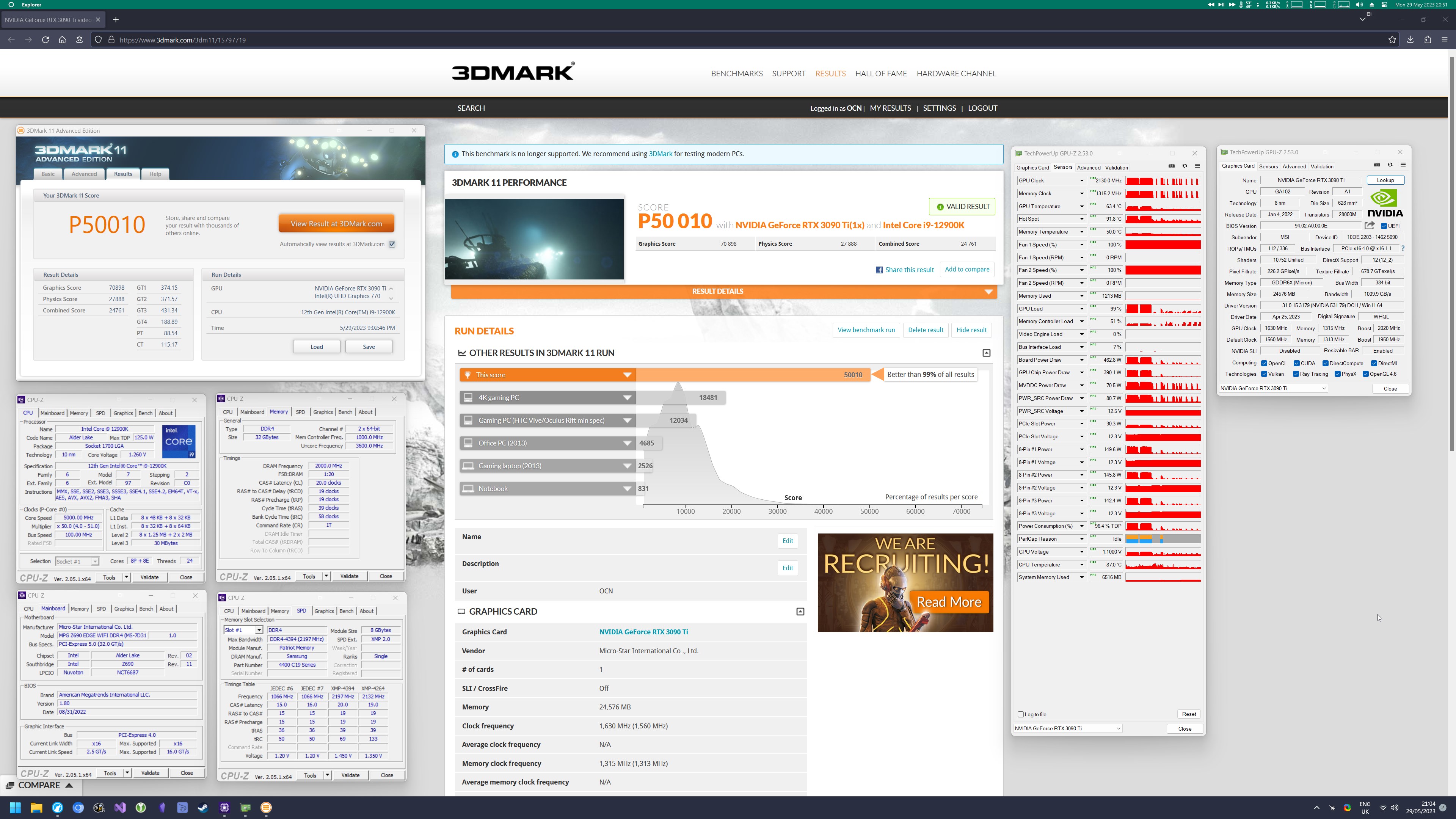Image resolution: width=1456 pixels, height=819 pixels.
Task: Expand the 4K gaming PC comparison dropdown
Action: tap(628, 397)
